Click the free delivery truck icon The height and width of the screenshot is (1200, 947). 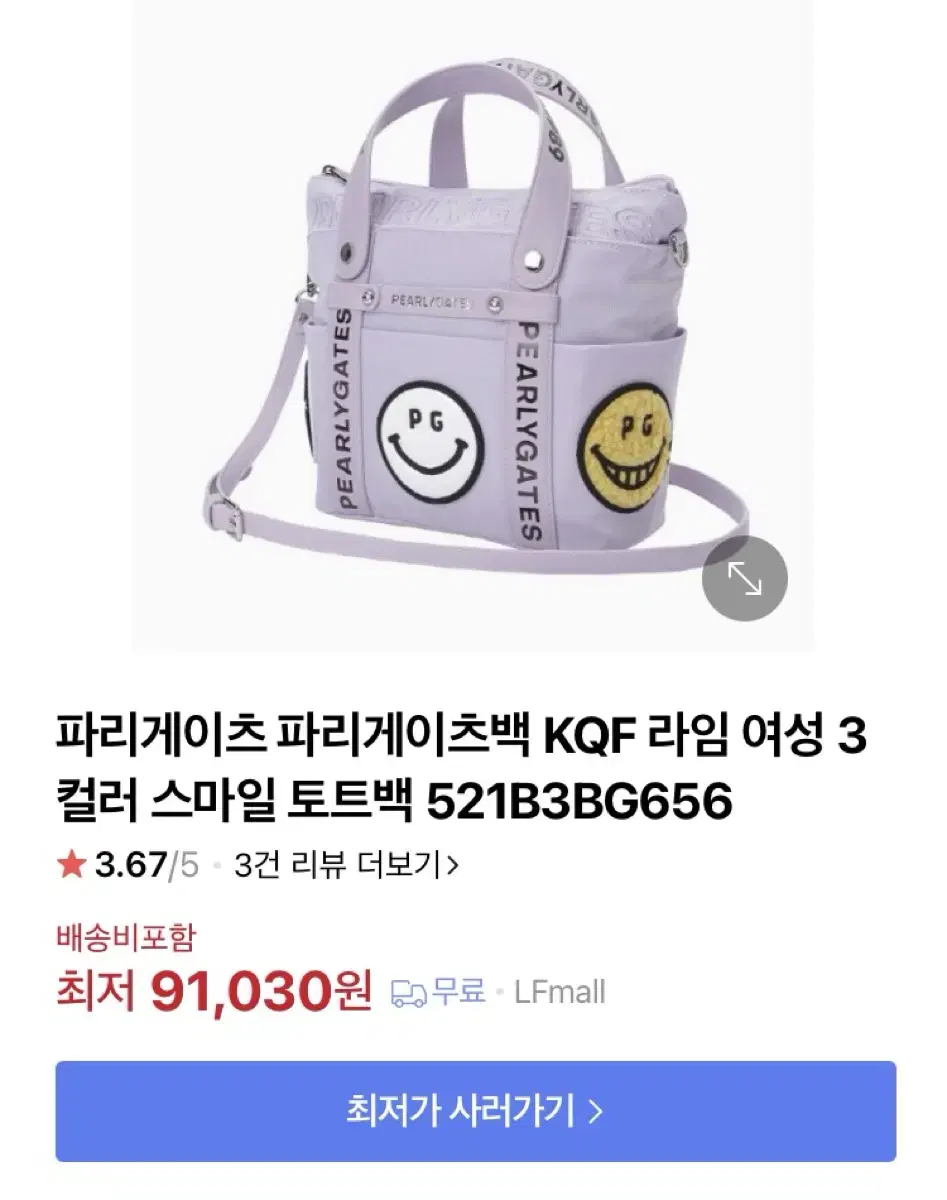coord(408,993)
